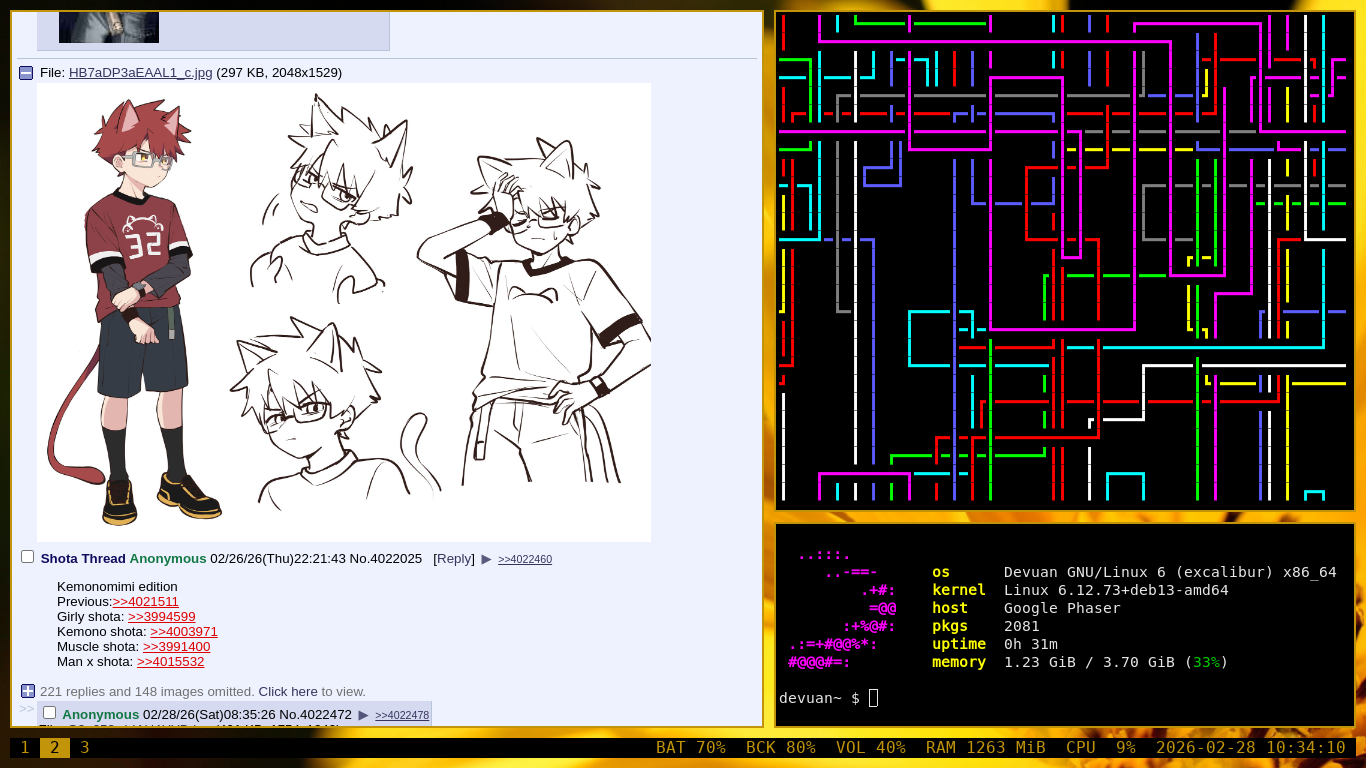The image size is (1366, 768).
Task: Focus the colorful pipes animation terminal window
Action: pyautogui.click(x=1065, y=260)
